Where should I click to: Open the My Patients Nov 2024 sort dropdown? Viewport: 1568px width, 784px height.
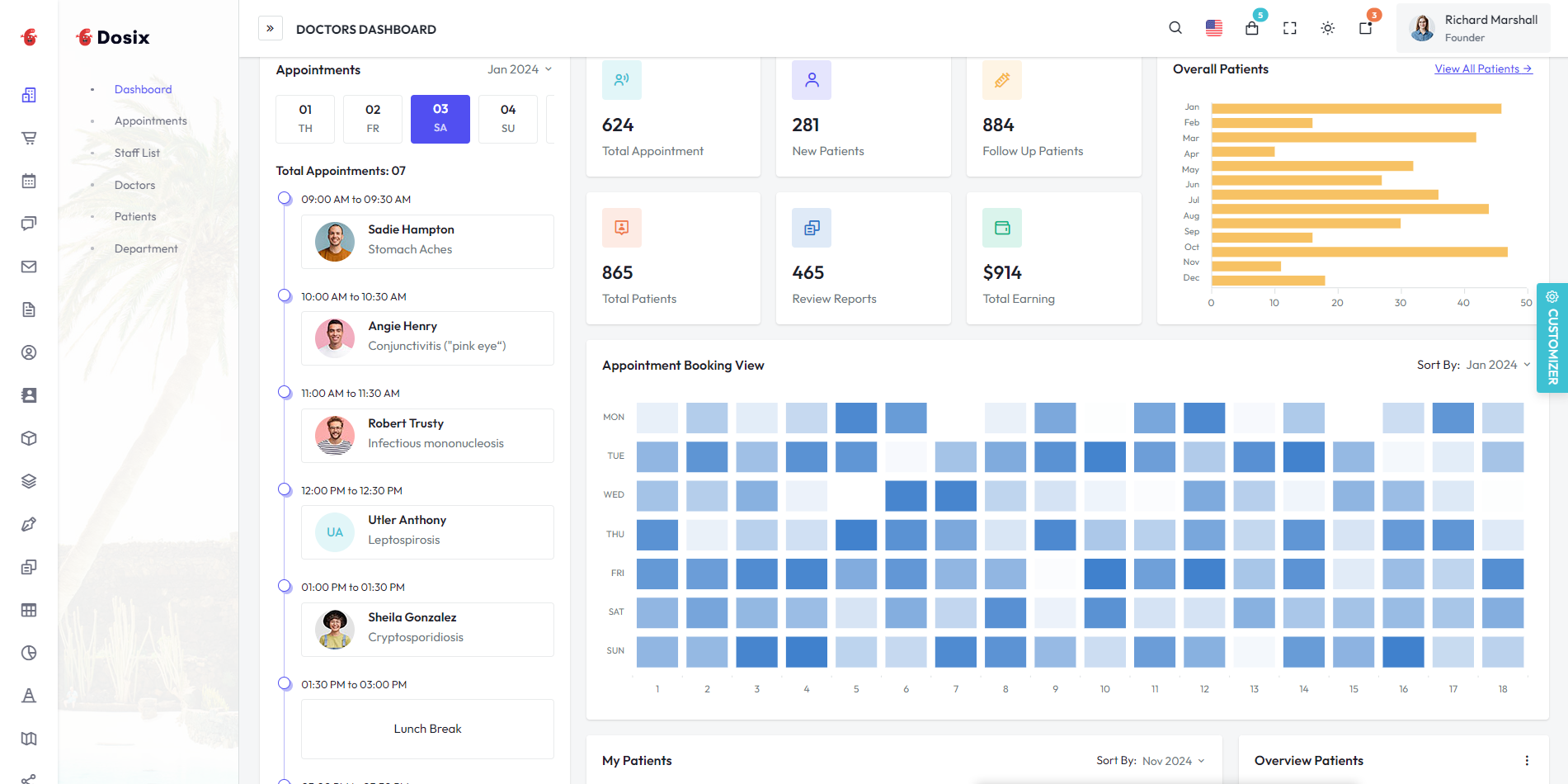(x=1173, y=761)
